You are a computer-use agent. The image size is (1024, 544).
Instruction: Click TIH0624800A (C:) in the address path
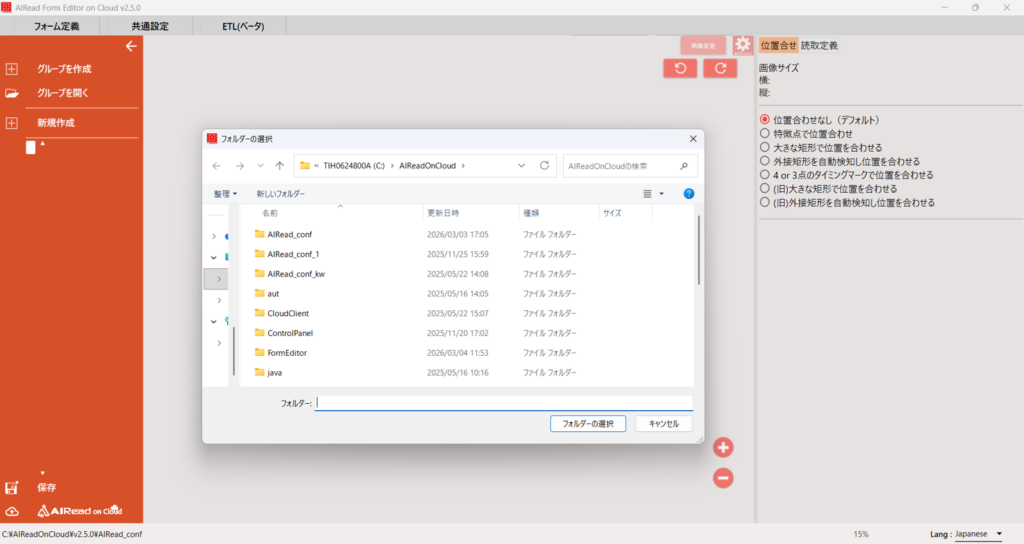[354, 166]
